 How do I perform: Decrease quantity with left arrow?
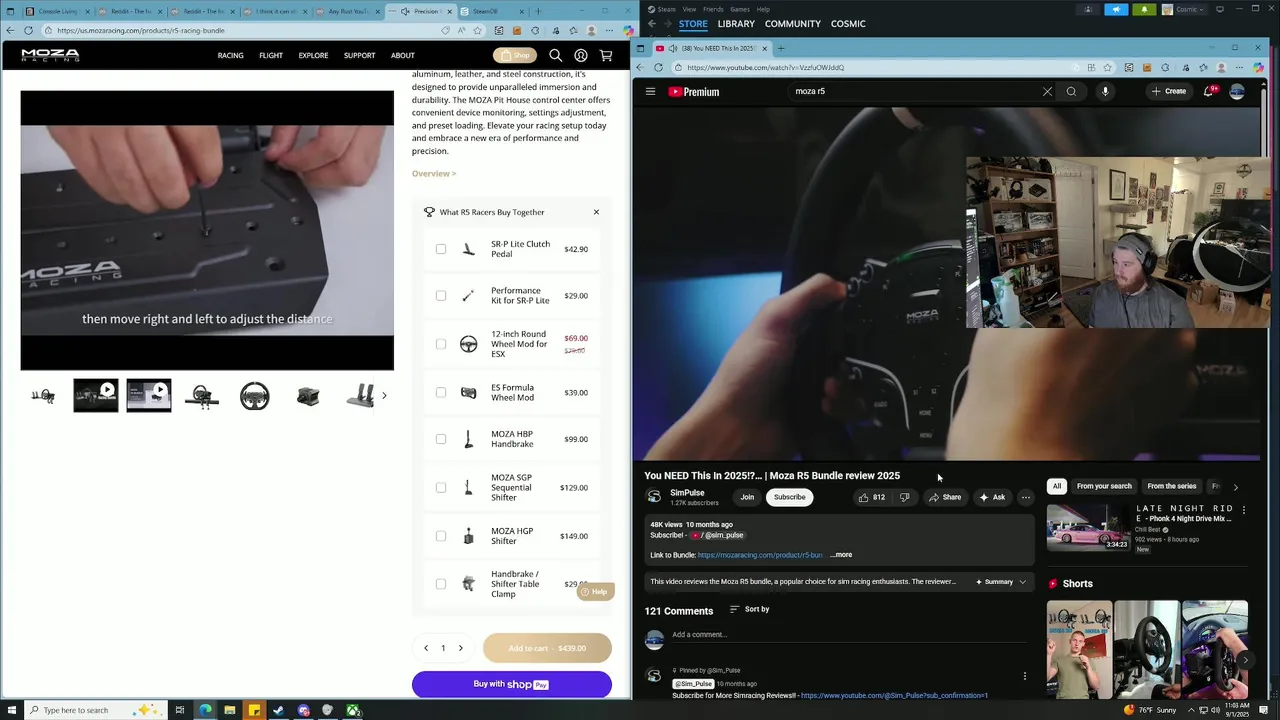(426, 648)
